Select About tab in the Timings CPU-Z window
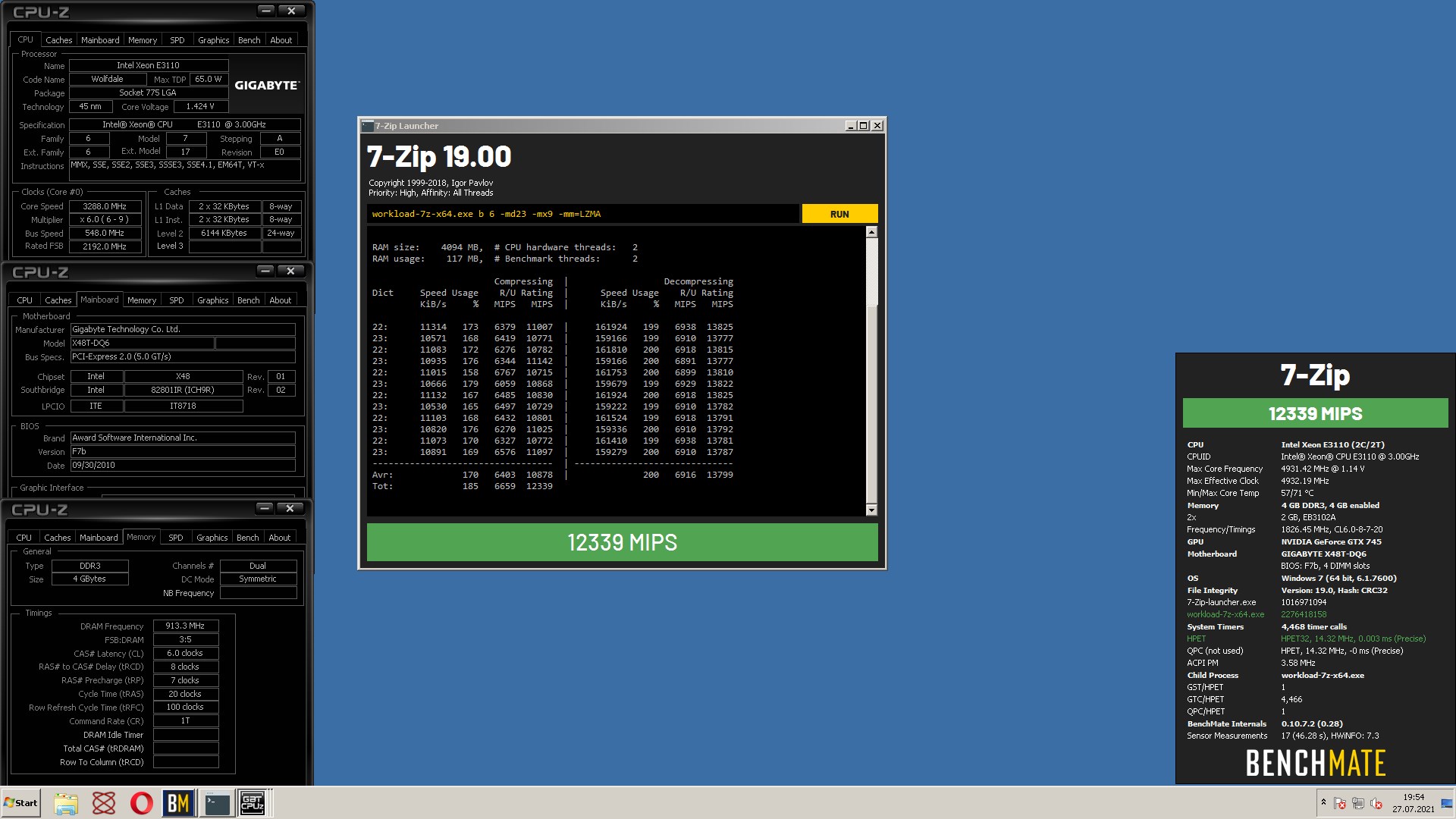This screenshot has width=1456, height=819. (x=279, y=538)
